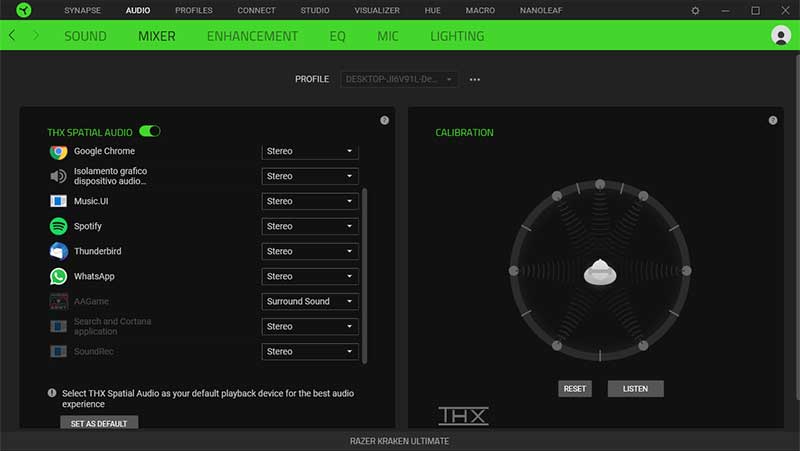Select the right side speaker node
Screen dimensions: 800x451
coord(686,271)
